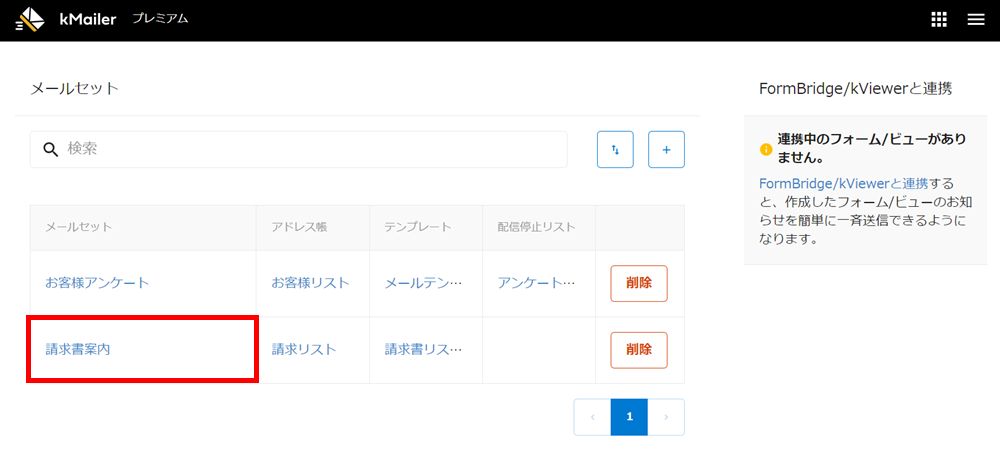This screenshot has height=470, width=1000.
Task: Click the magnifier search icon
Action: tap(50, 149)
